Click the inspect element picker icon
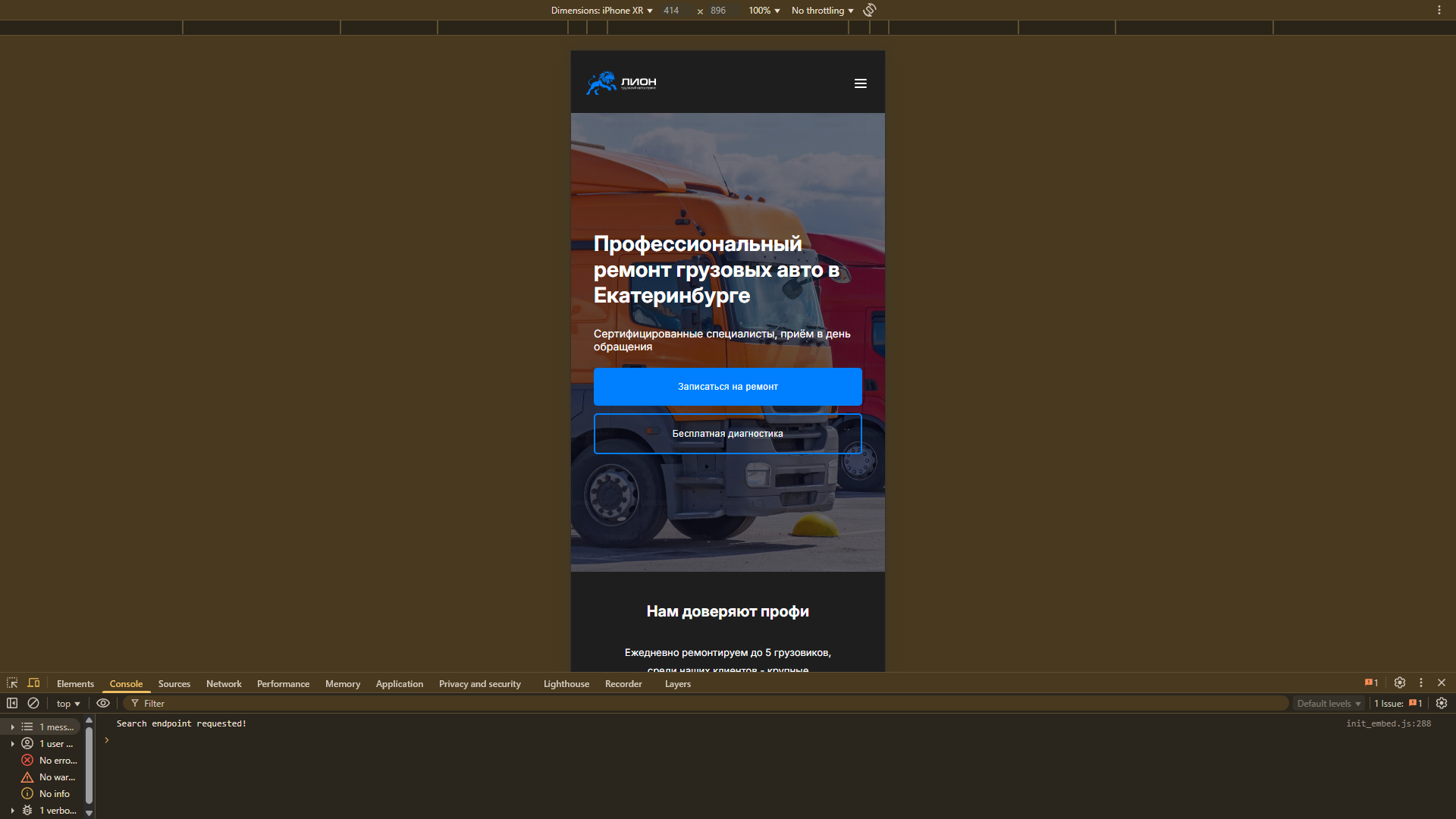Screen dimensions: 1456x819 click(x=12, y=683)
